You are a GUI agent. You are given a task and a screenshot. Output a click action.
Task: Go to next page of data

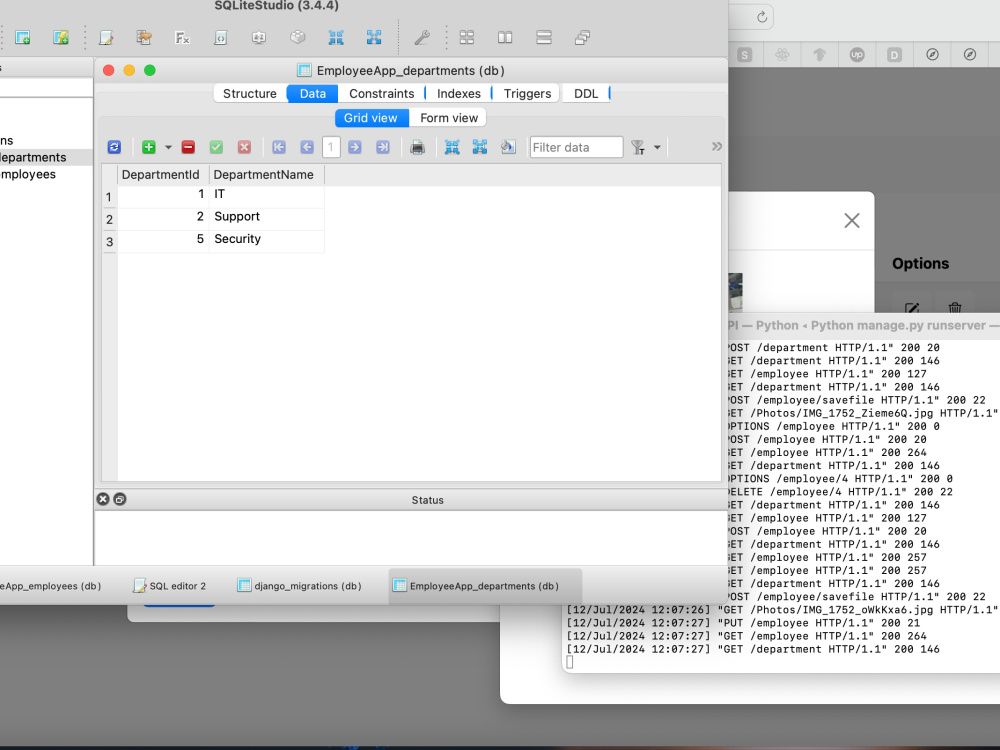point(355,147)
